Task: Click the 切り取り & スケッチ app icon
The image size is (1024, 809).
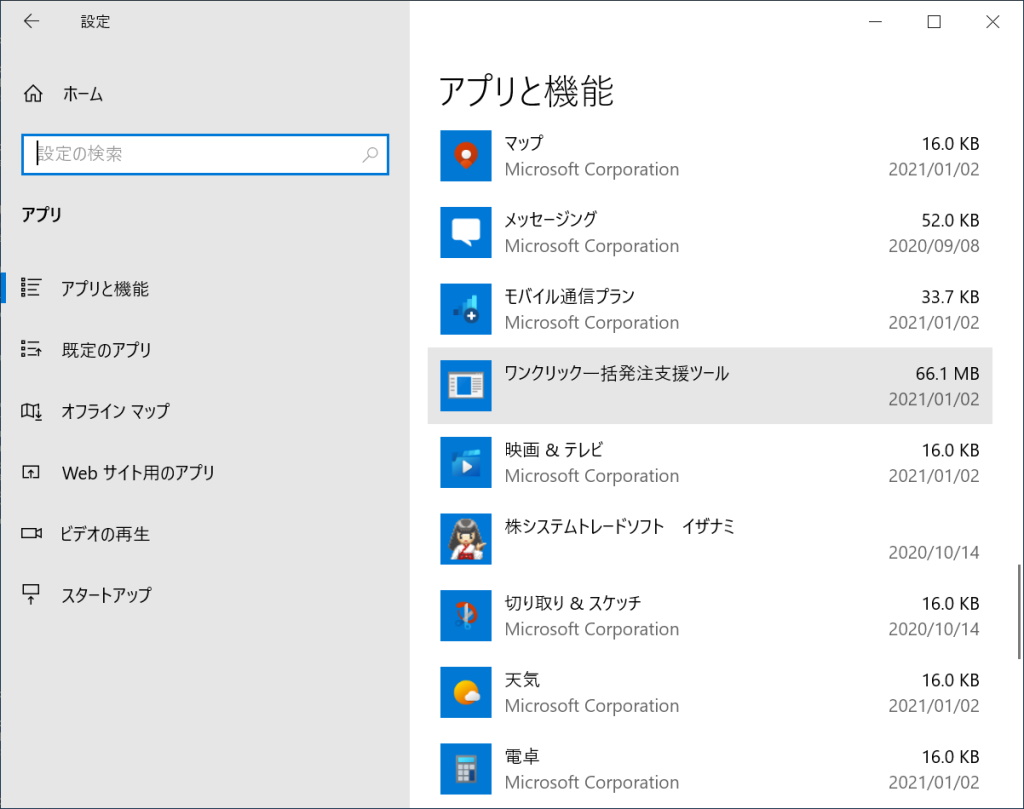Action: 466,615
